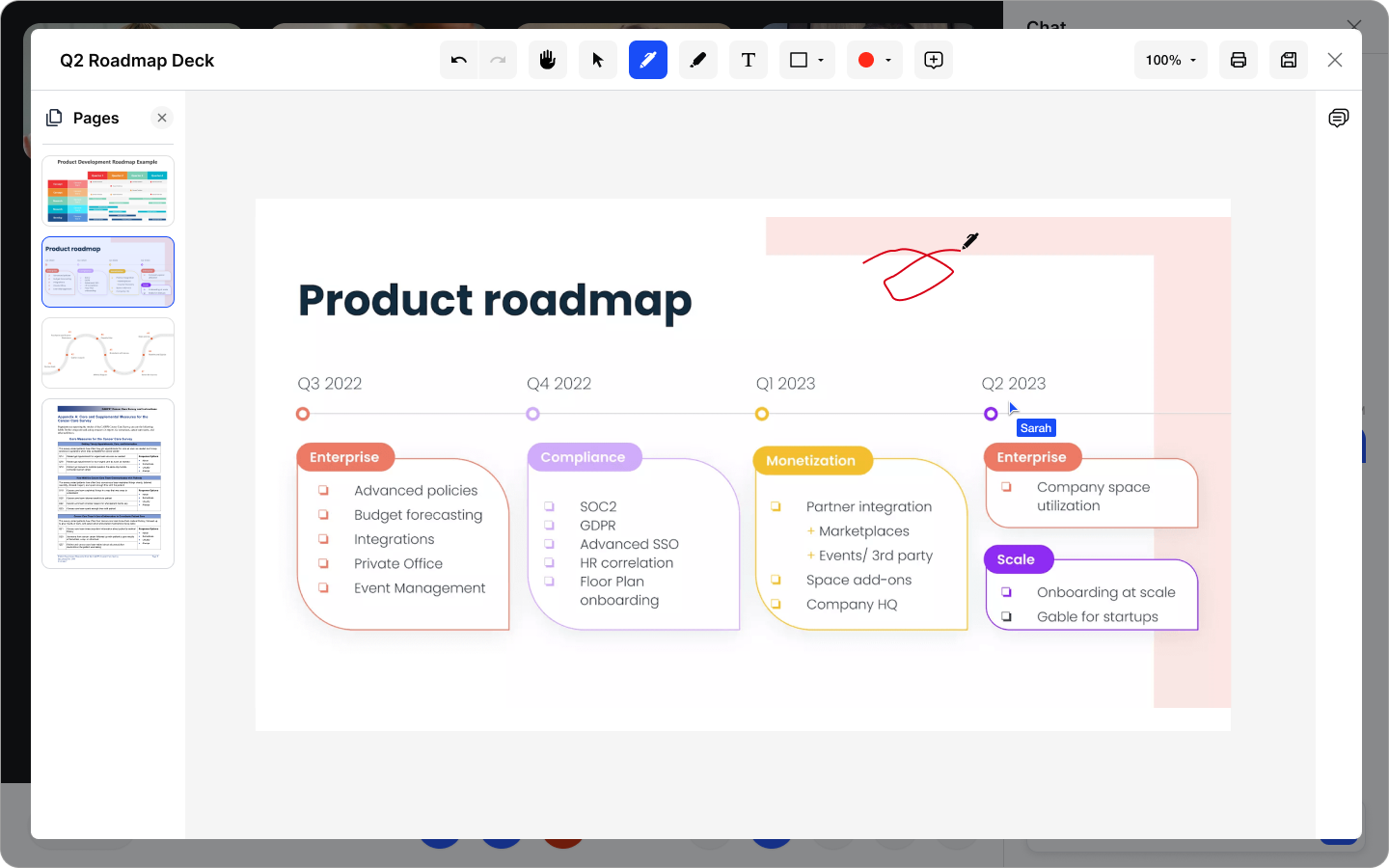Tick the Advanced policies checkbox

324,491
